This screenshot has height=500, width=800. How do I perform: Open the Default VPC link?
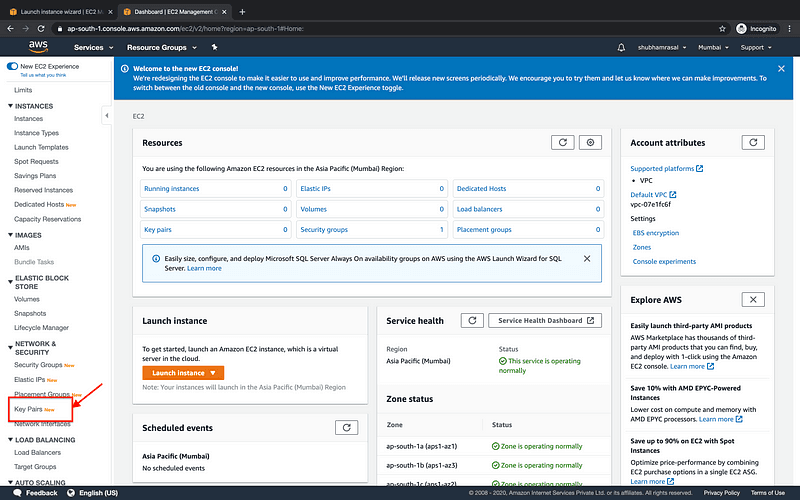(x=653, y=194)
